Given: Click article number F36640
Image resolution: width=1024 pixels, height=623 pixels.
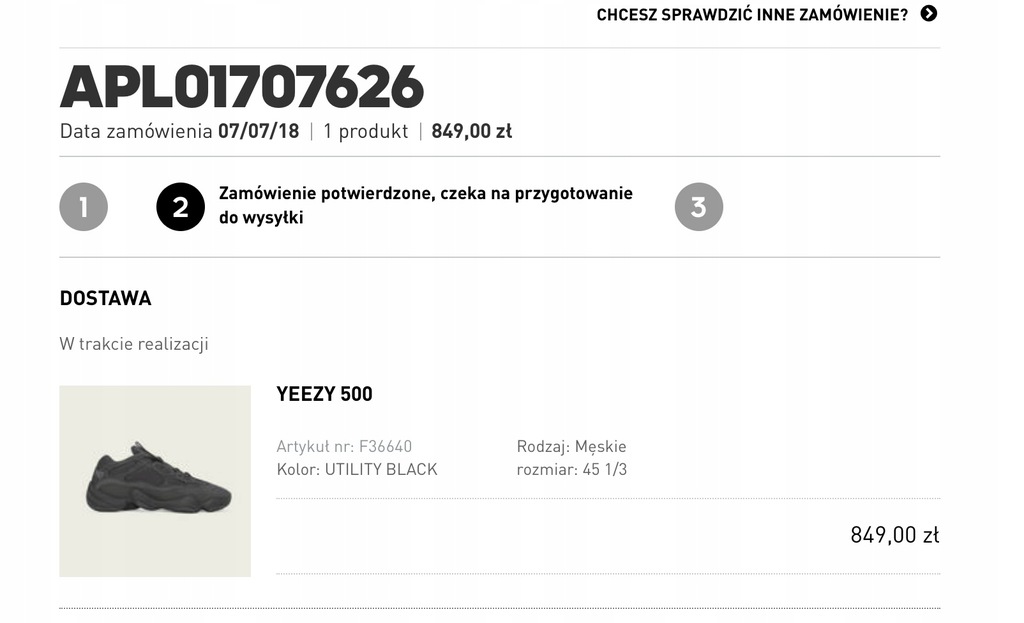Looking at the screenshot, I should click(385, 447).
